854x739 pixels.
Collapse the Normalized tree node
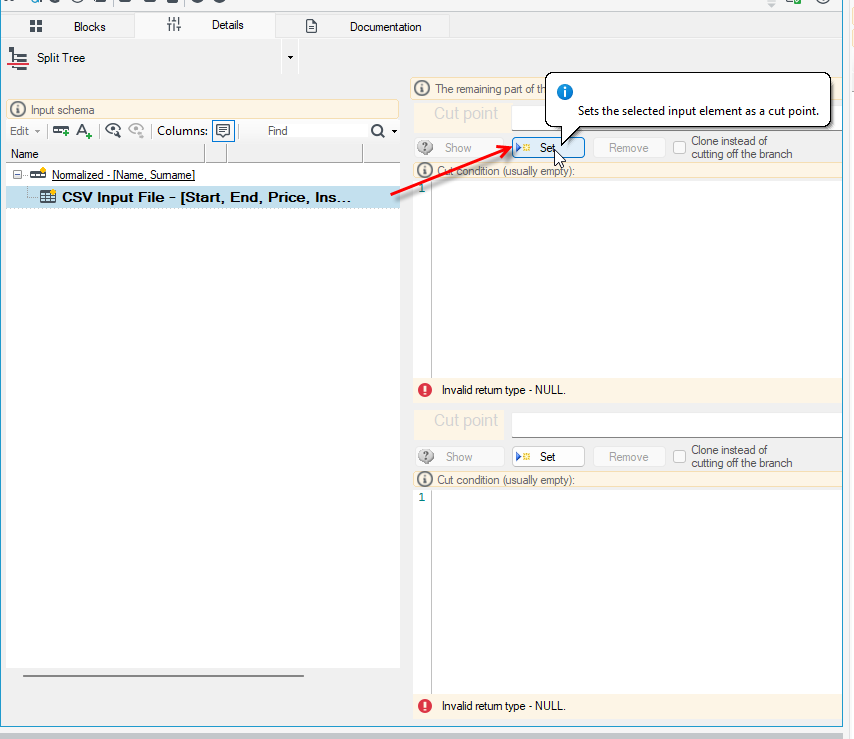click(17, 175)
